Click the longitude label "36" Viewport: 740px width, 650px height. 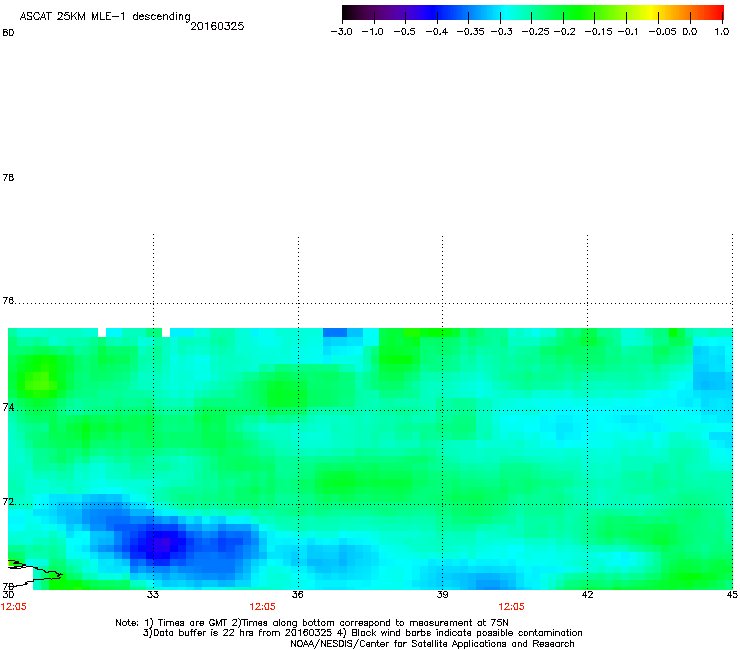pyautogui.click(x=297, y=595)
